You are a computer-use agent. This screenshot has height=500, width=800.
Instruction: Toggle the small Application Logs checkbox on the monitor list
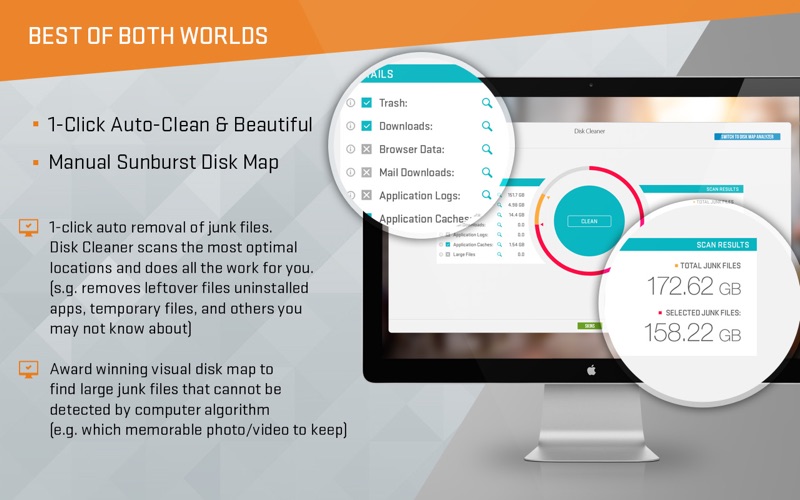click(x=448, y=235)
